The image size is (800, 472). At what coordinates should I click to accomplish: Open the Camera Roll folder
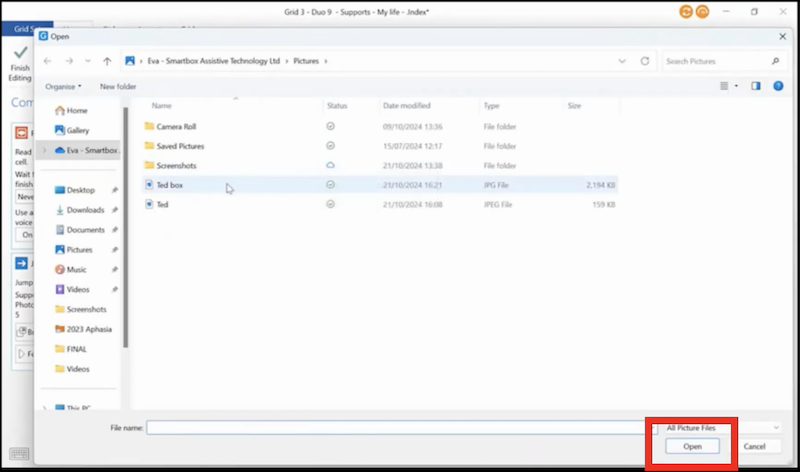[176, 127]
